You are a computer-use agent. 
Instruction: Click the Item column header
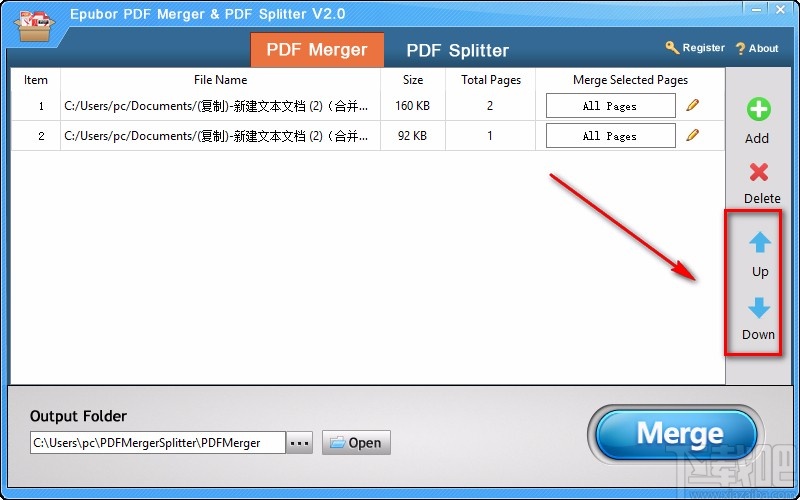[x=36, y=80]
